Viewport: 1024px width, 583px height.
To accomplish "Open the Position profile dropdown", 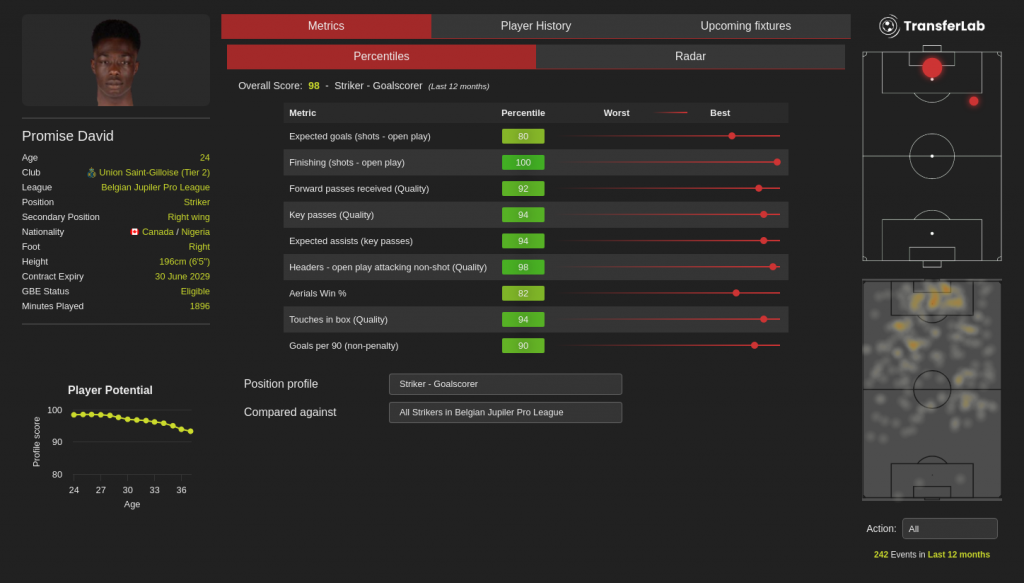I will pyautogui.click(x=505, y=384).
